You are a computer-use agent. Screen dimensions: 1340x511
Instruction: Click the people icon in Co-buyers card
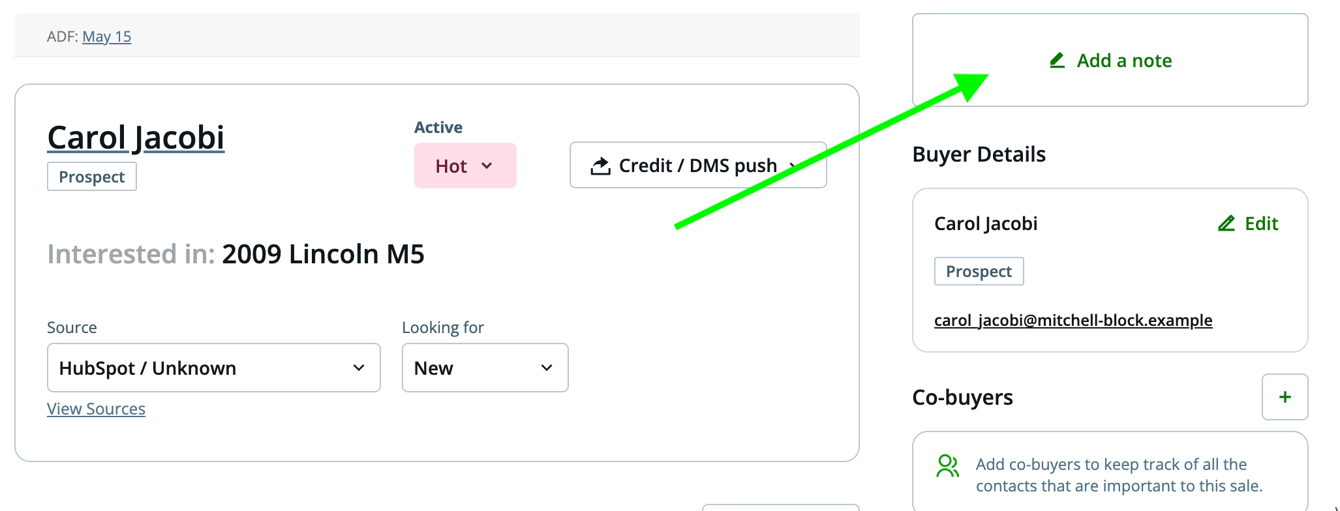(947, 466)
